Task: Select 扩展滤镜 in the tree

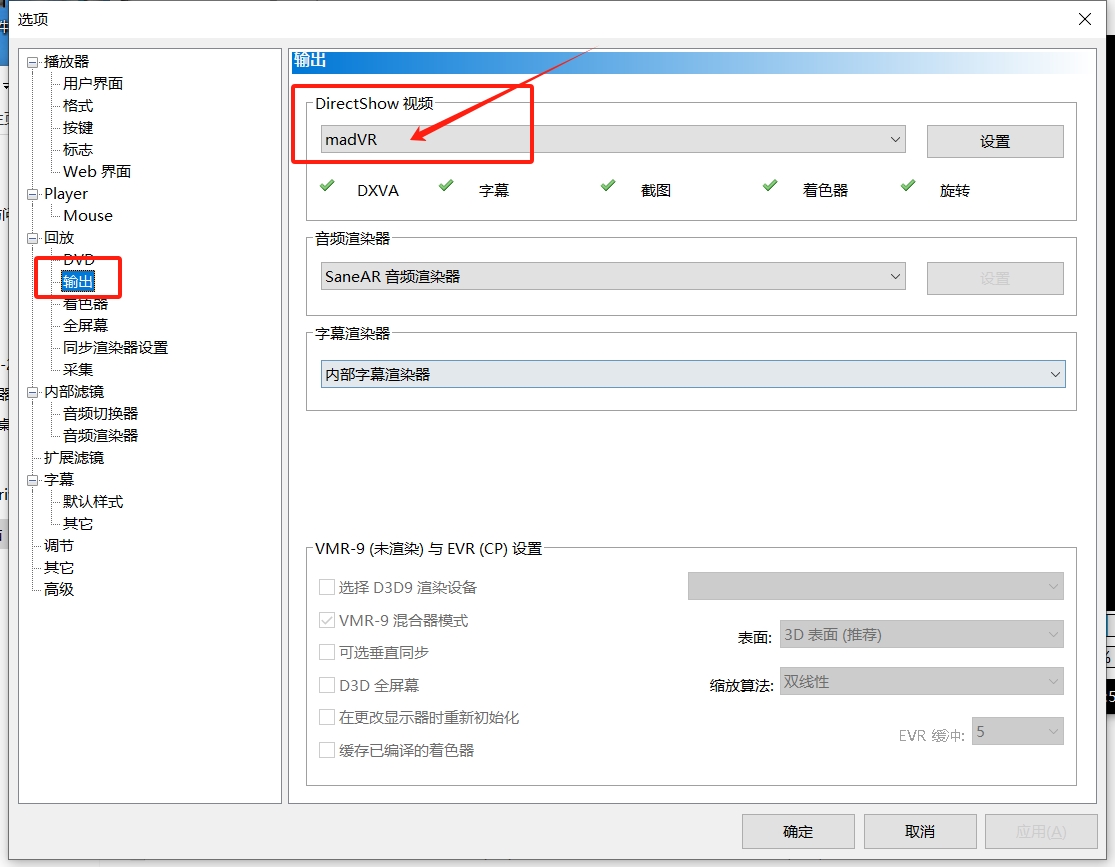Action: click(74, 458)
